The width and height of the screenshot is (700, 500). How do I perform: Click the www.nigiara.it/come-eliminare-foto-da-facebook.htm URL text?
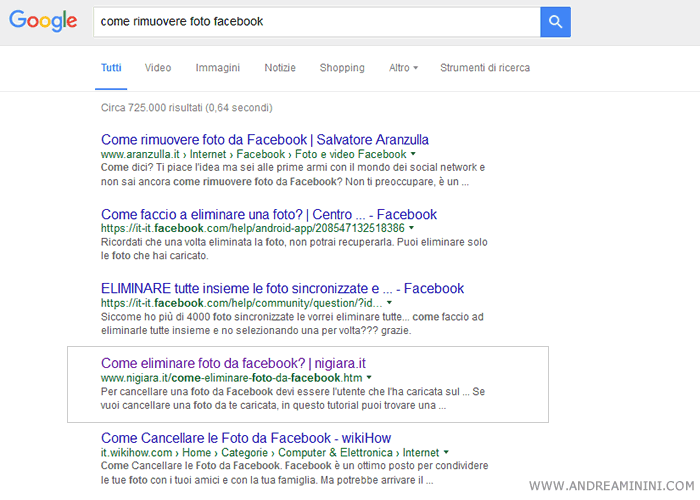(x=232, y=378)
